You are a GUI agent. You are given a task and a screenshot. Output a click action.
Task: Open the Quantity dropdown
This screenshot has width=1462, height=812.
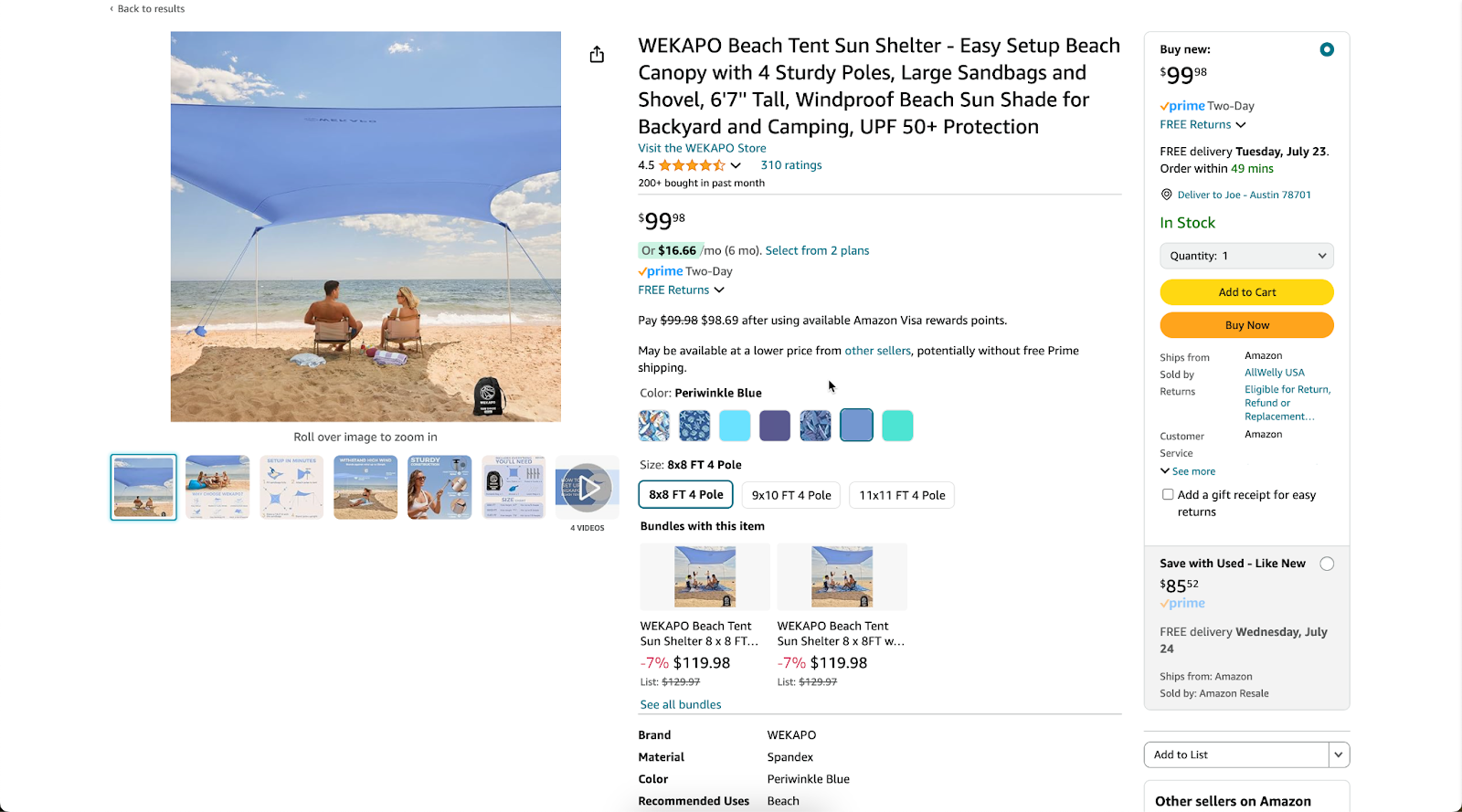click(1246, 256)
